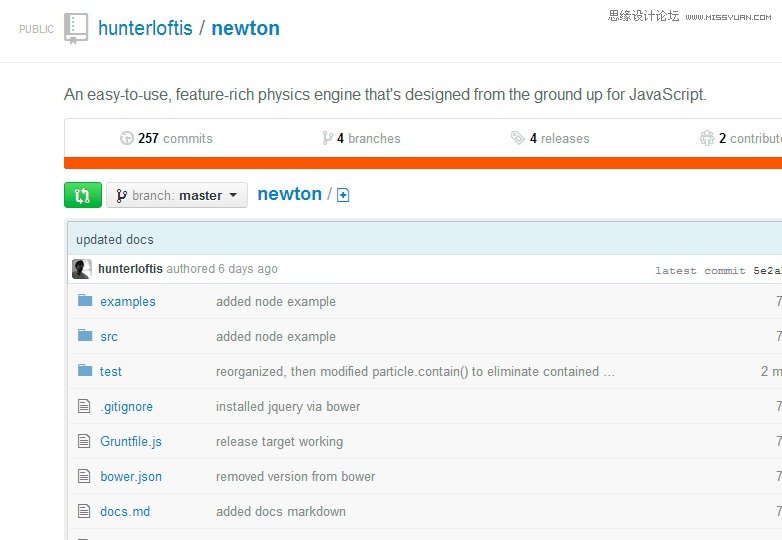Viewport: 782px width, 540px height.
Task: Click the green compare and review button
Action: [83, 195]
